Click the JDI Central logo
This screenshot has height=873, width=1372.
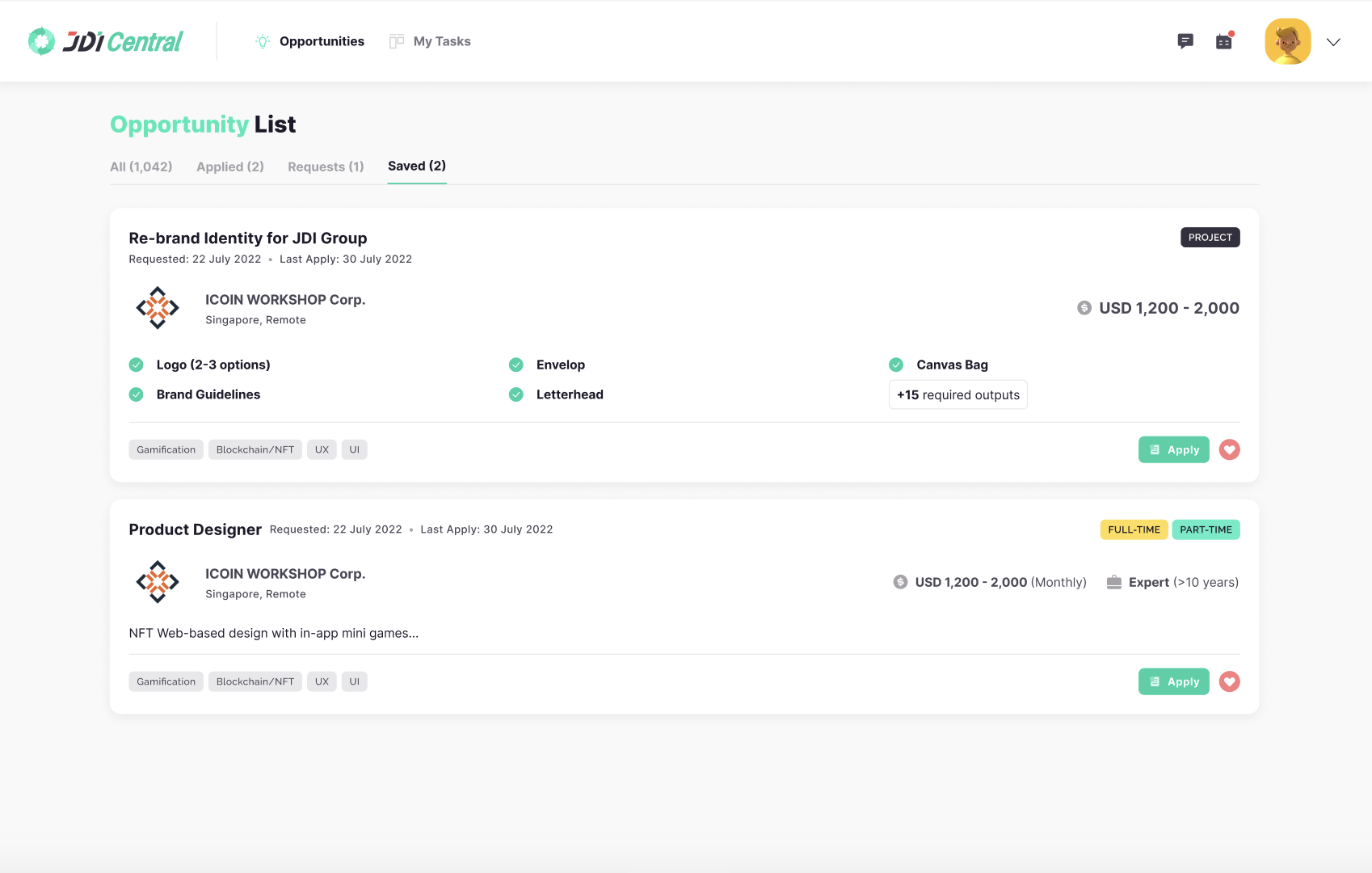click(x=106, y=41)
